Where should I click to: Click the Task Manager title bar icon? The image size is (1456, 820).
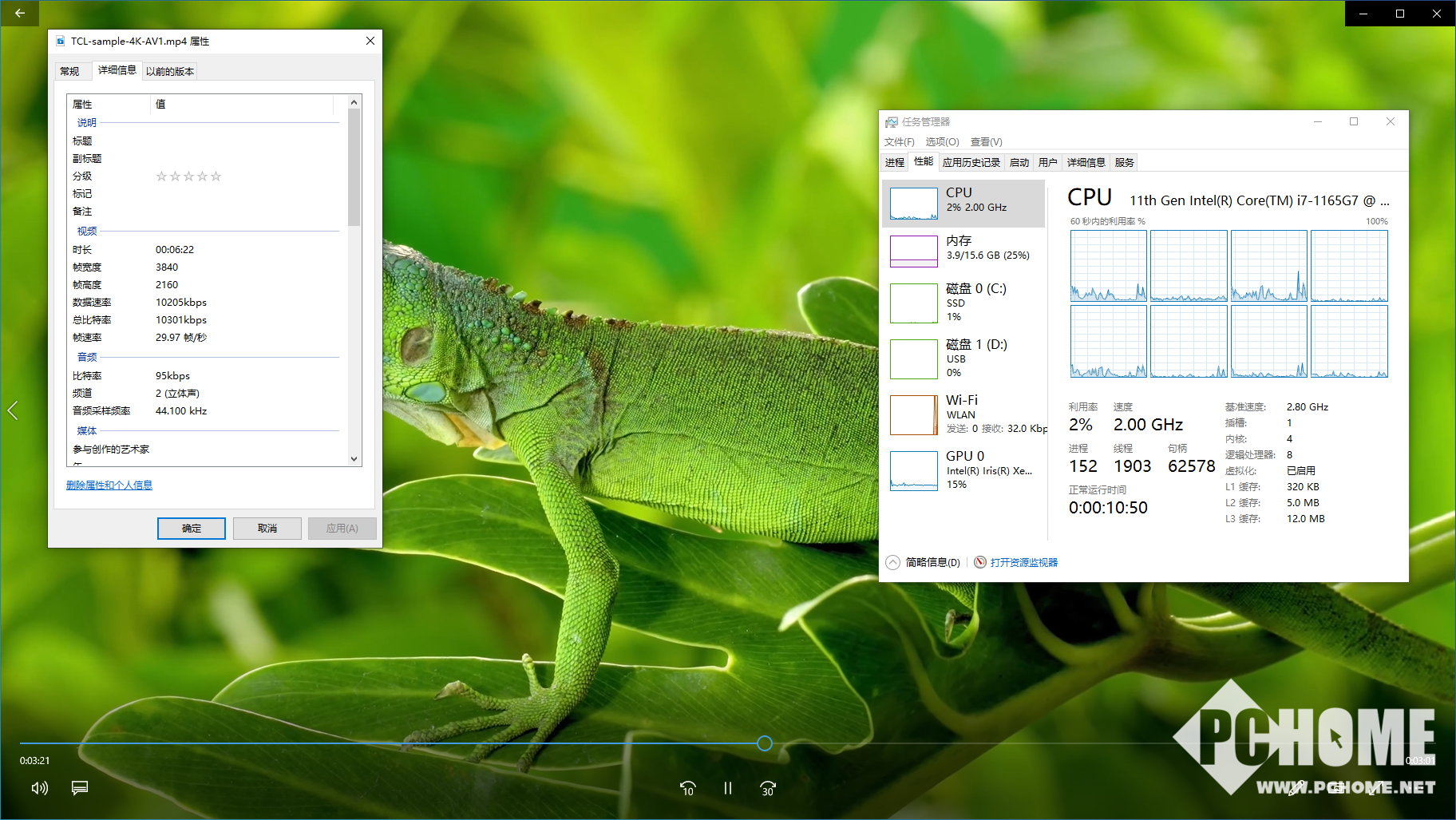[892, 122]
